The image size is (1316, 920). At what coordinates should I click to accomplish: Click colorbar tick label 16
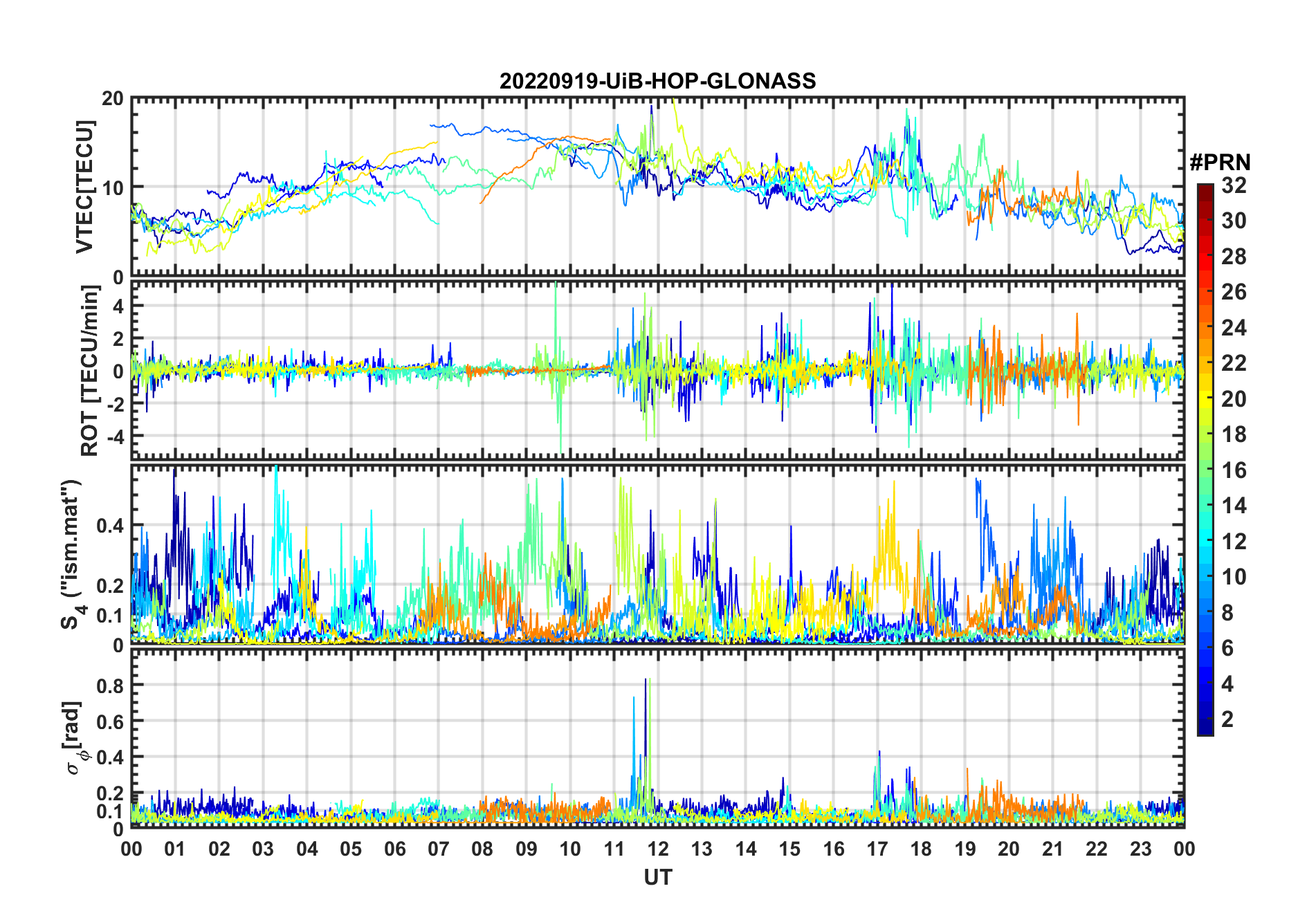(x=1234, y=470)
